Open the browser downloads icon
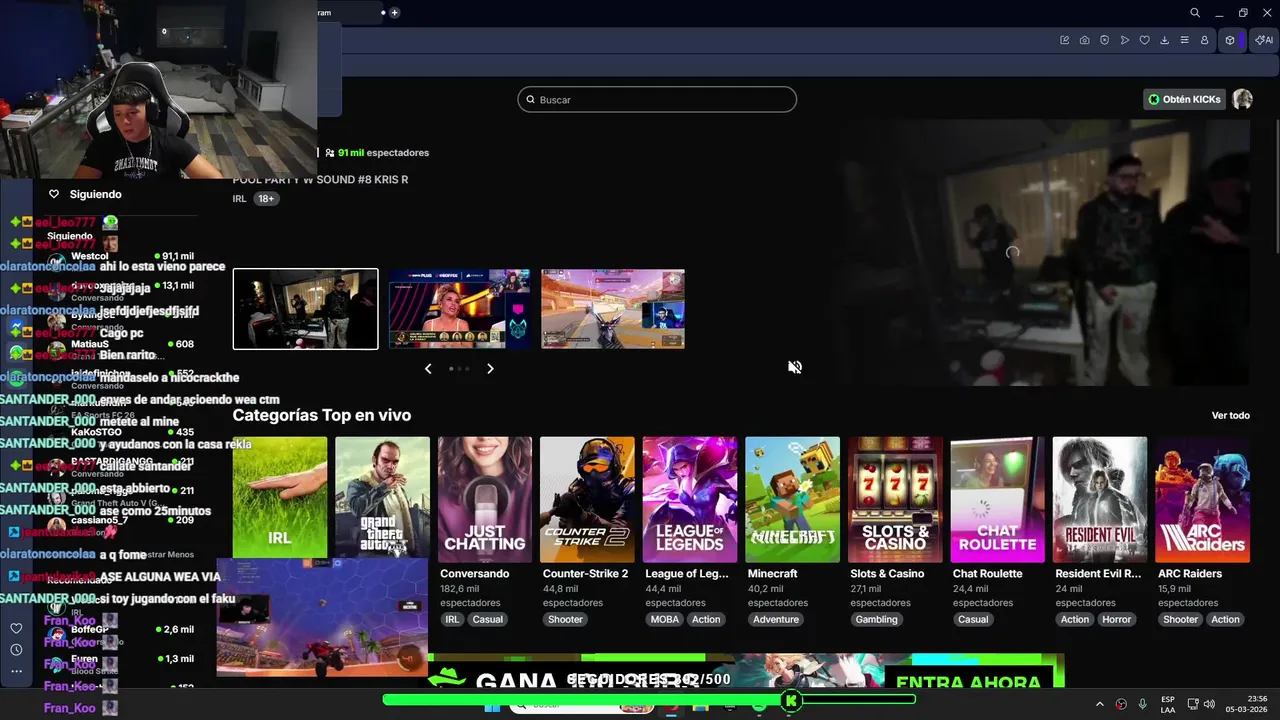 [1164, 40]
